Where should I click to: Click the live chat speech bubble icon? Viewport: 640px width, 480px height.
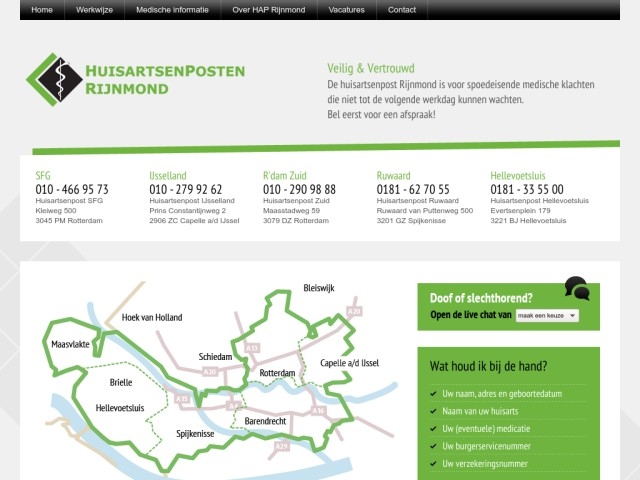[576, 289]
